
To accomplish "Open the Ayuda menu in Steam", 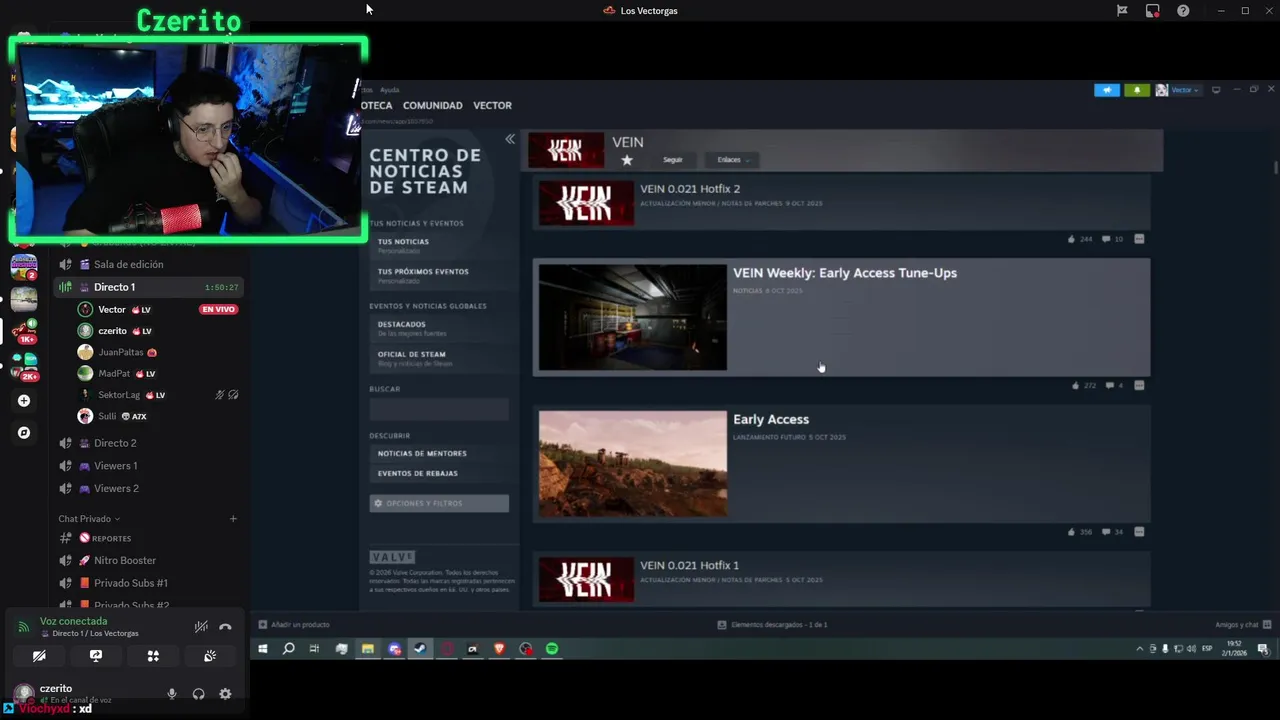I will [389, 90].
